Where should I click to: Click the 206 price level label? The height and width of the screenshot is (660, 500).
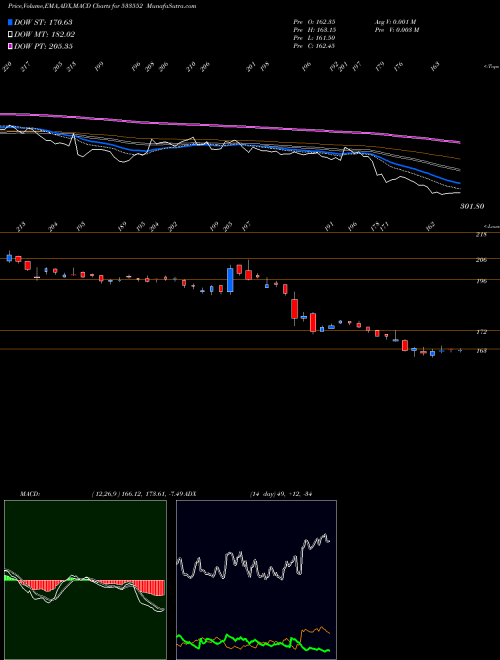[481, 260]
